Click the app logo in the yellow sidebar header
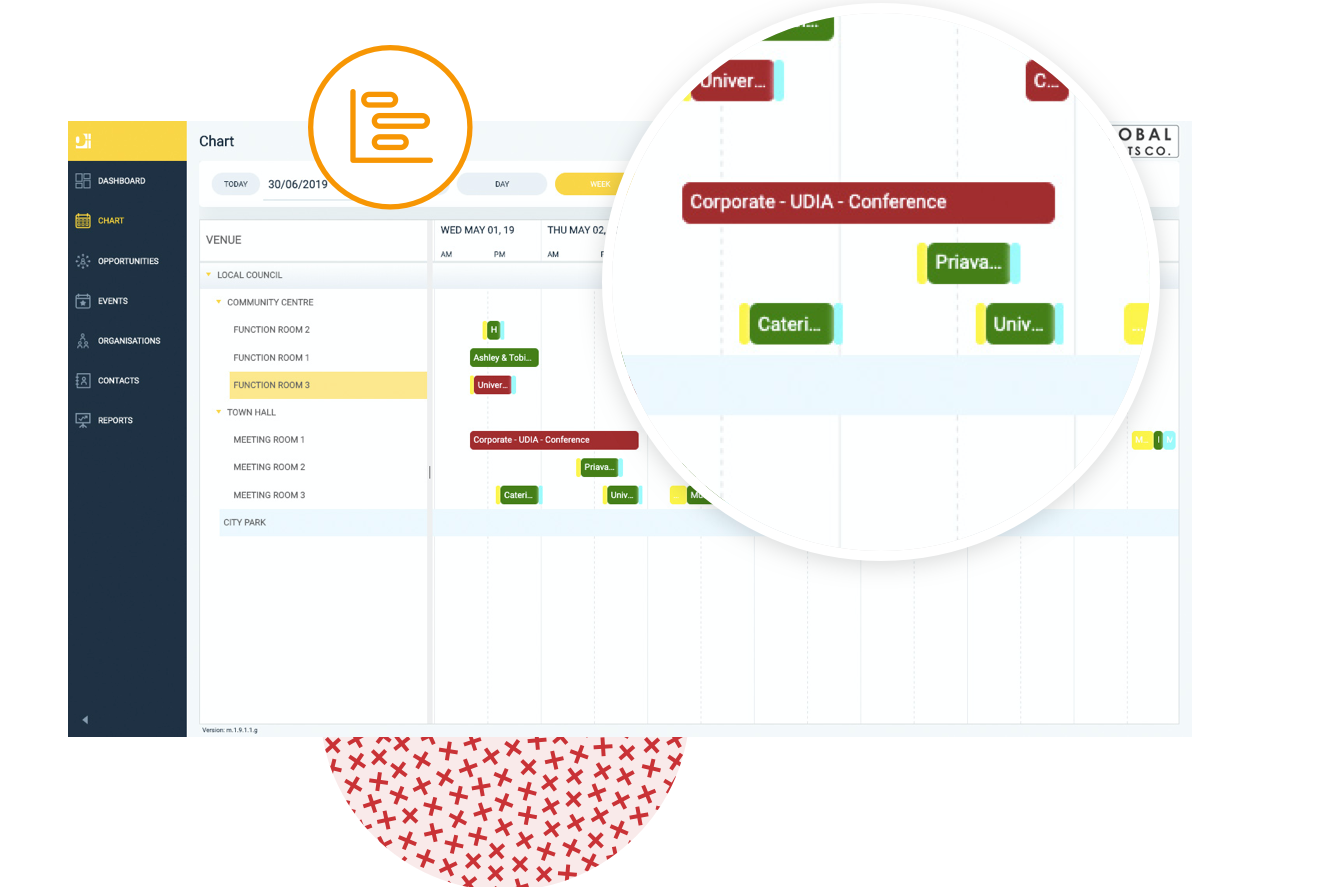Screen dimensions: 1338x887 tap(84, 141)
